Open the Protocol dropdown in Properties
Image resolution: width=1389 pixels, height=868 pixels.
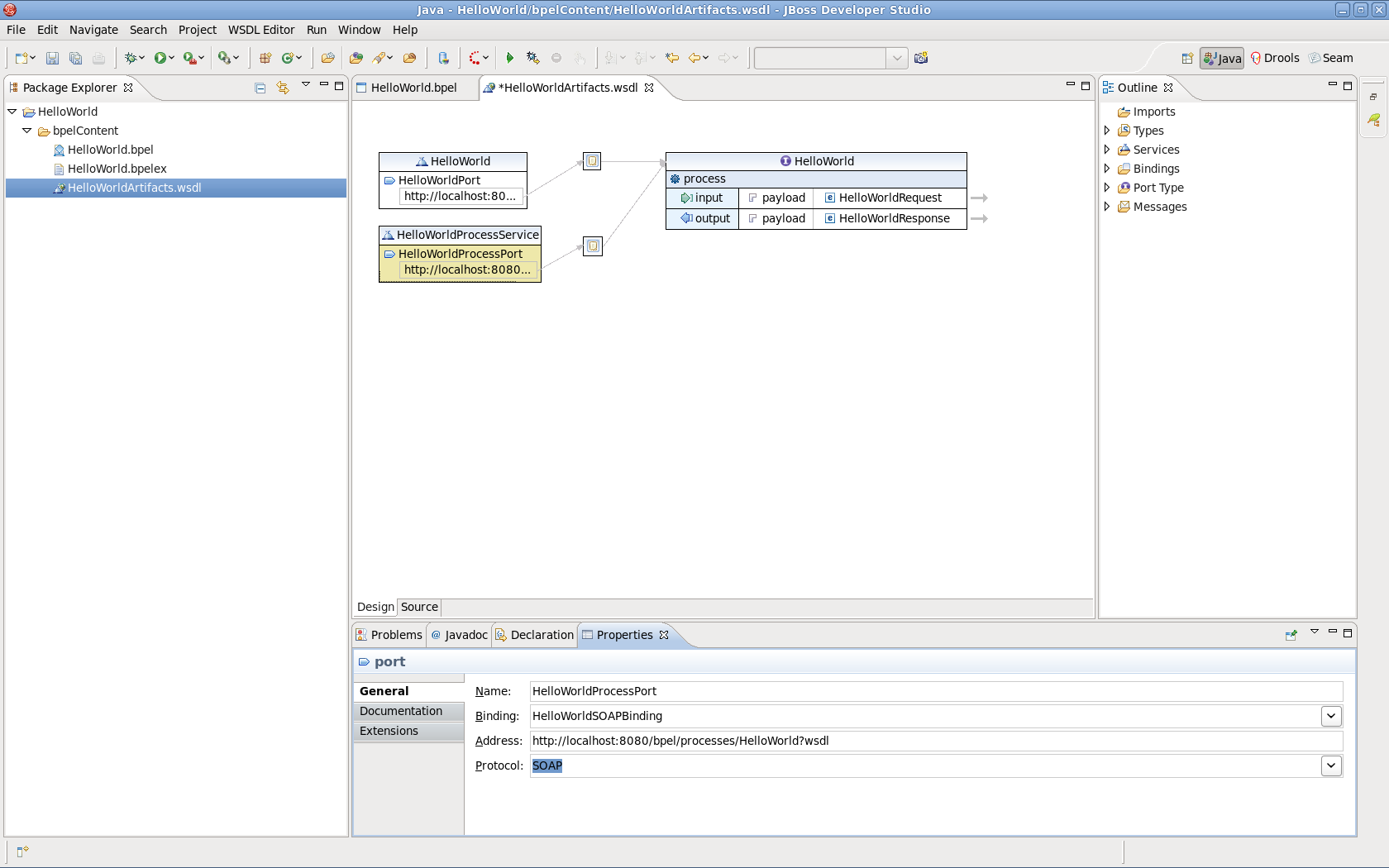1331,765
